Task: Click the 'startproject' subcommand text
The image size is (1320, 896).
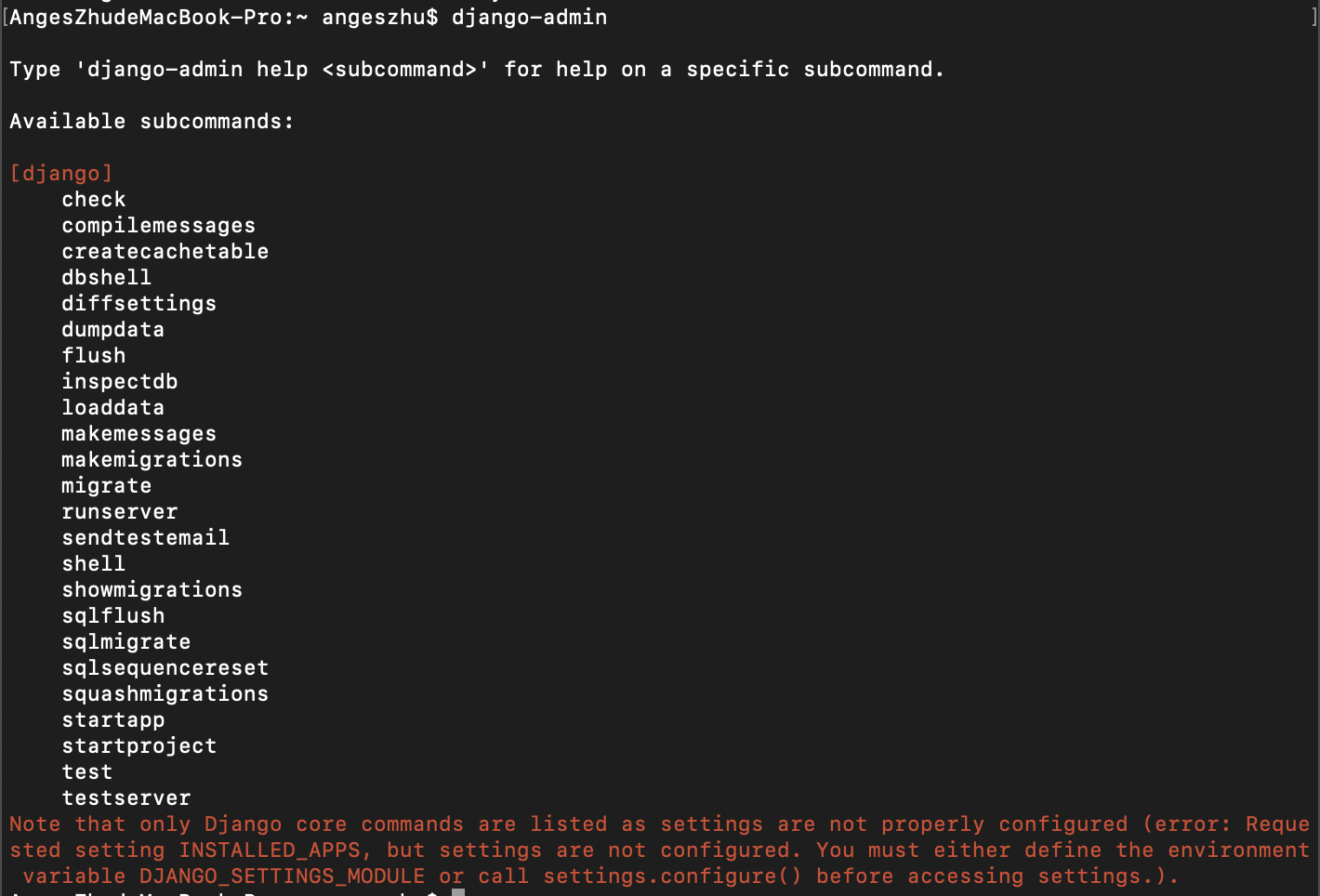Action: tap(139, 746)
